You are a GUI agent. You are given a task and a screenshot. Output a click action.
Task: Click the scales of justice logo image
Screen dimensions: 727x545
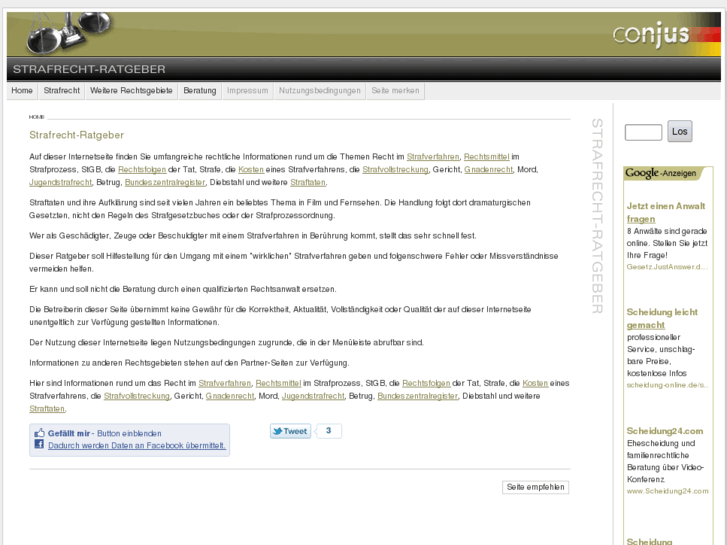pyautogui.click(x=70, y=32)
